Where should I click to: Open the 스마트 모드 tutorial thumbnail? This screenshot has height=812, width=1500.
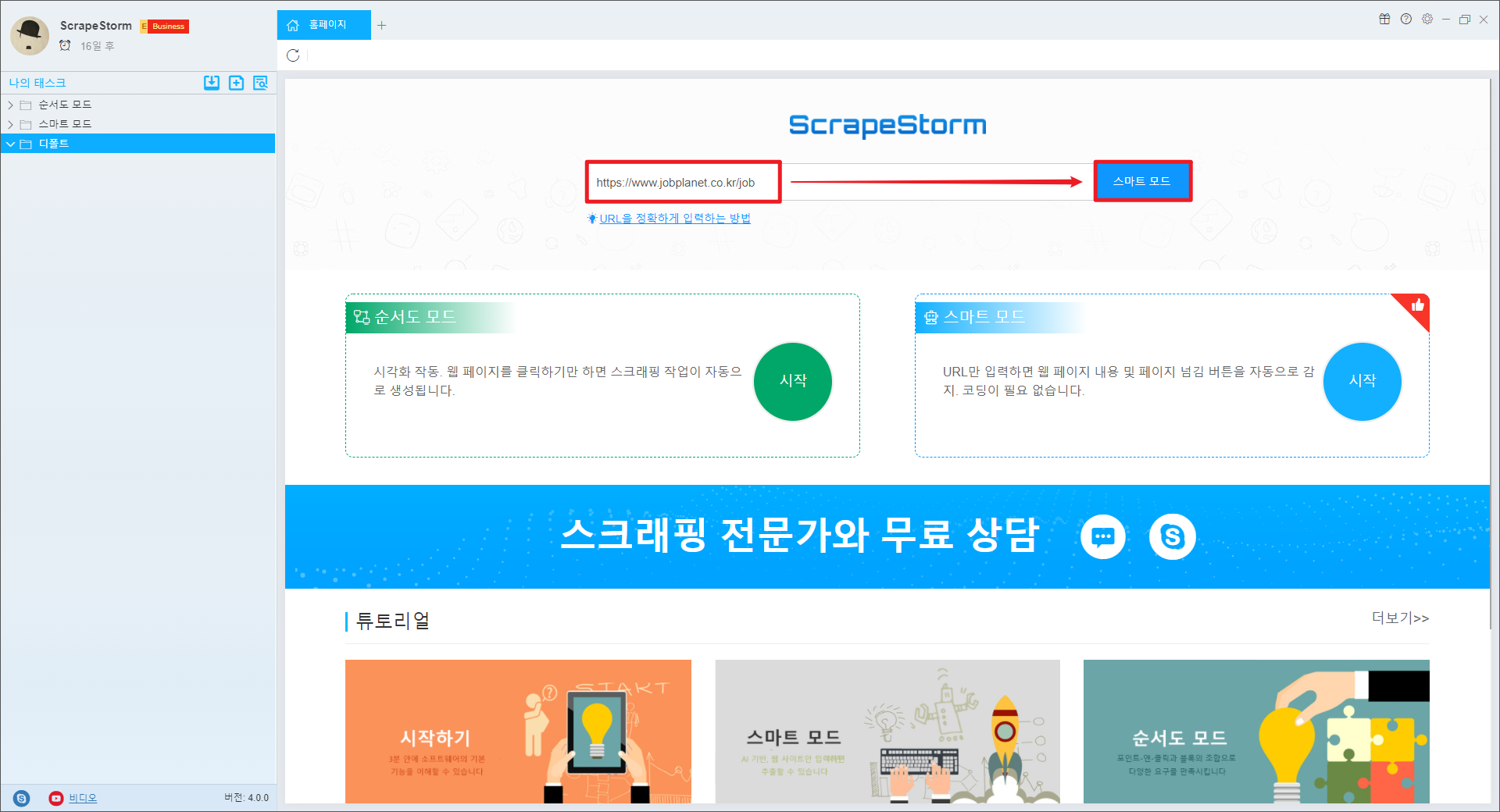(887, 731)
